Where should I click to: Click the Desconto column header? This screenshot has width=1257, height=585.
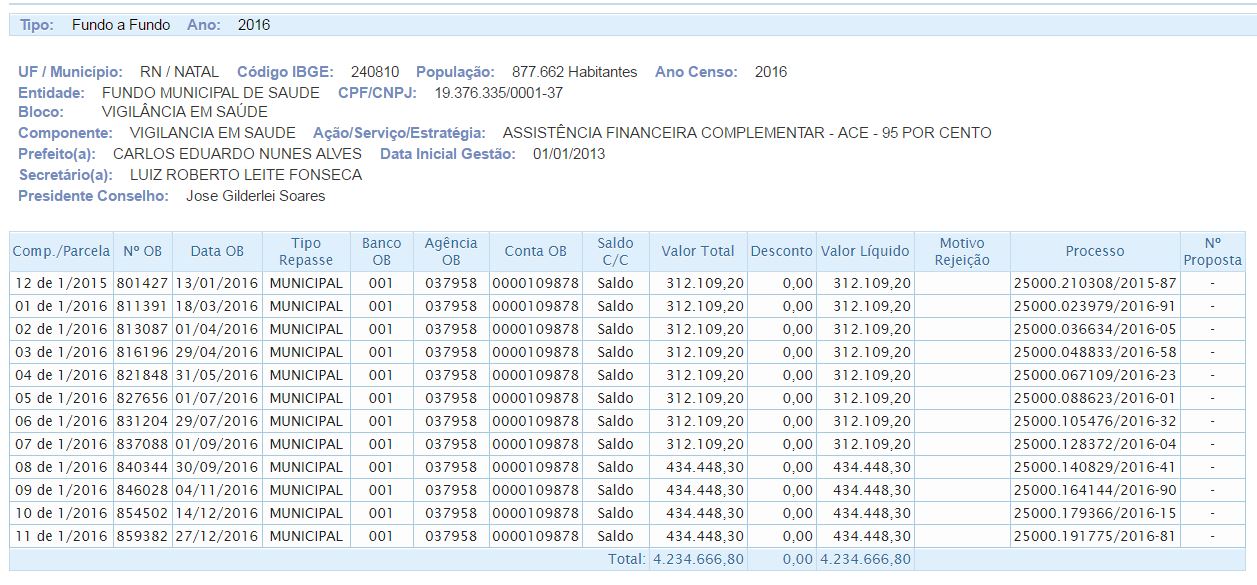[781, 251]
